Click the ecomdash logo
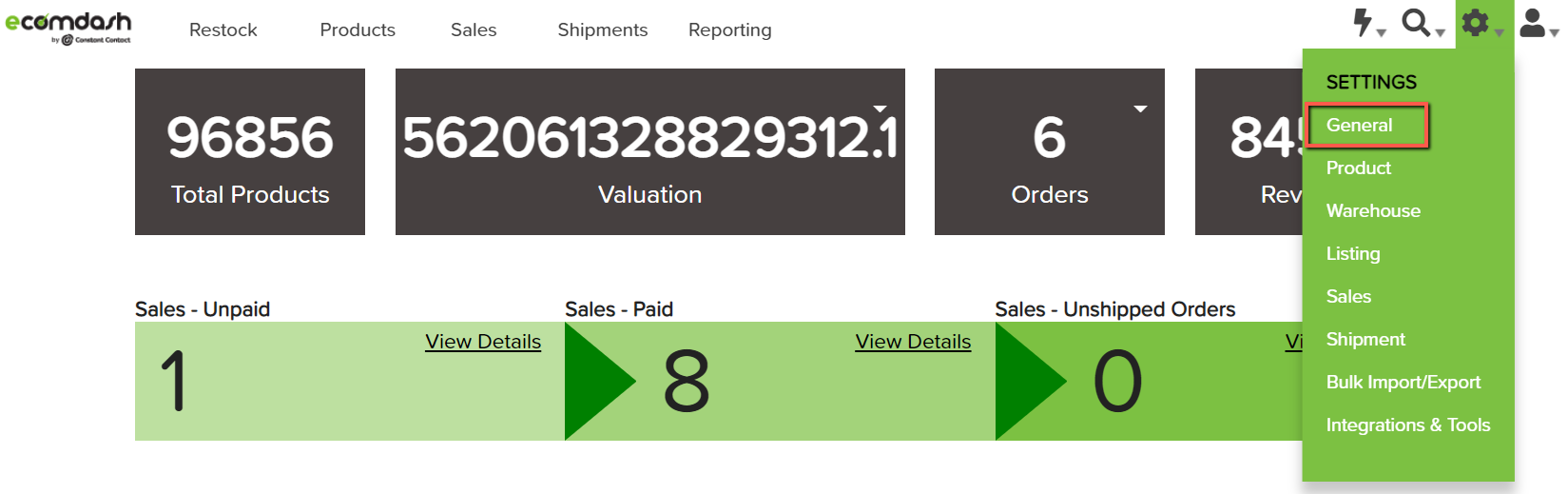Image resolution: width=1568 pixels, height=494 pixels. click(x=68, y=27)
